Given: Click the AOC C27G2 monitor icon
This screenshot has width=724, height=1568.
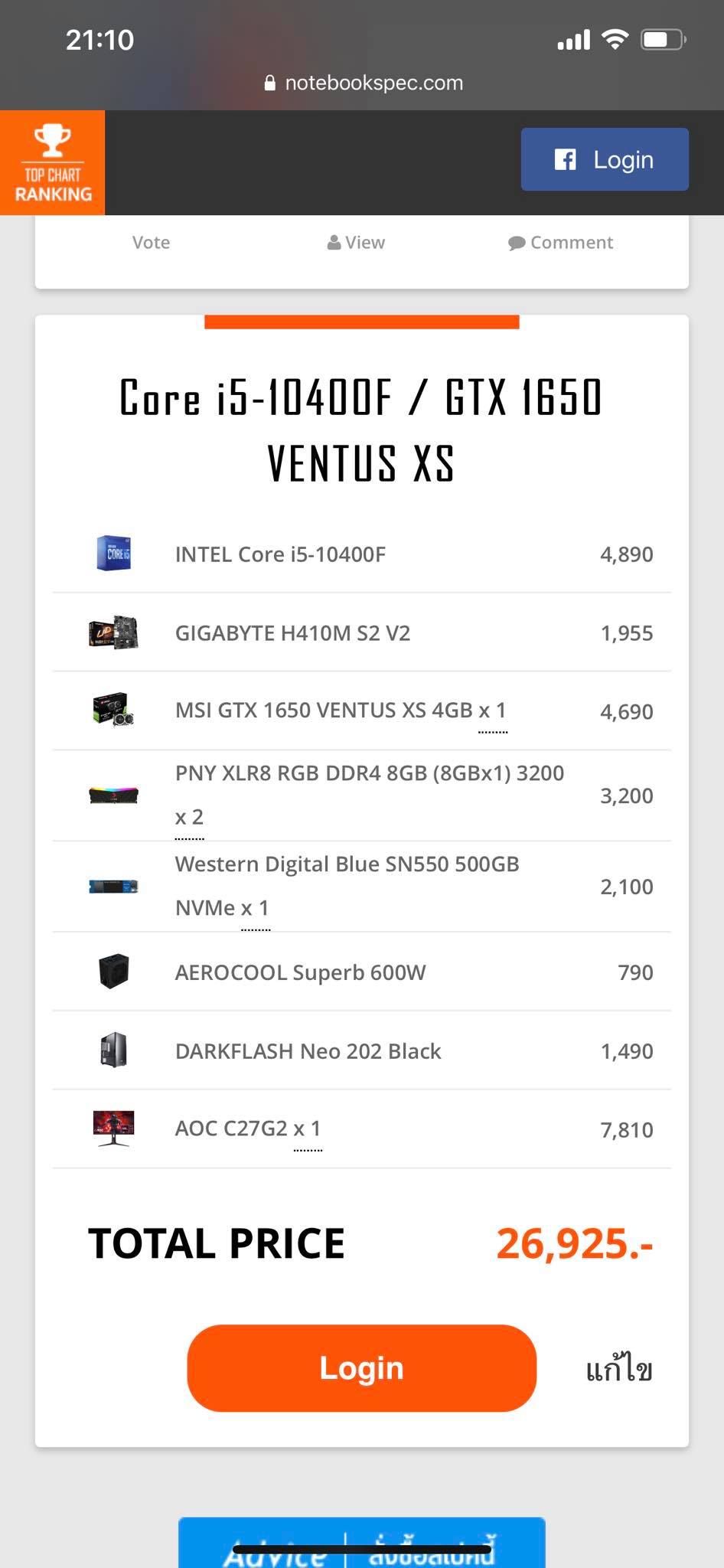Looking at the screenshot, I should coord(113,1129).
